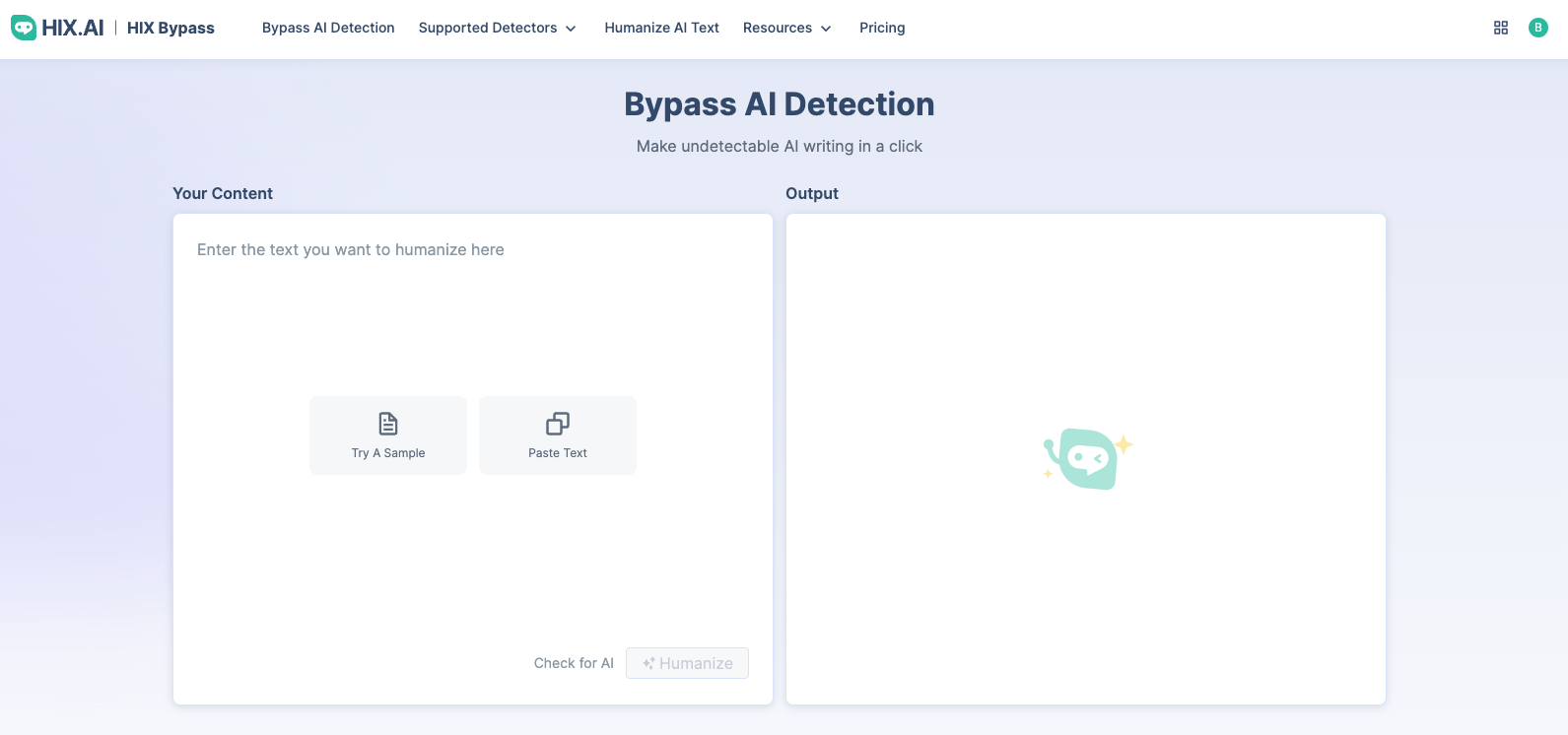Open the apps grid icon
1568x735 pixels.
[x=1501, y=28]
